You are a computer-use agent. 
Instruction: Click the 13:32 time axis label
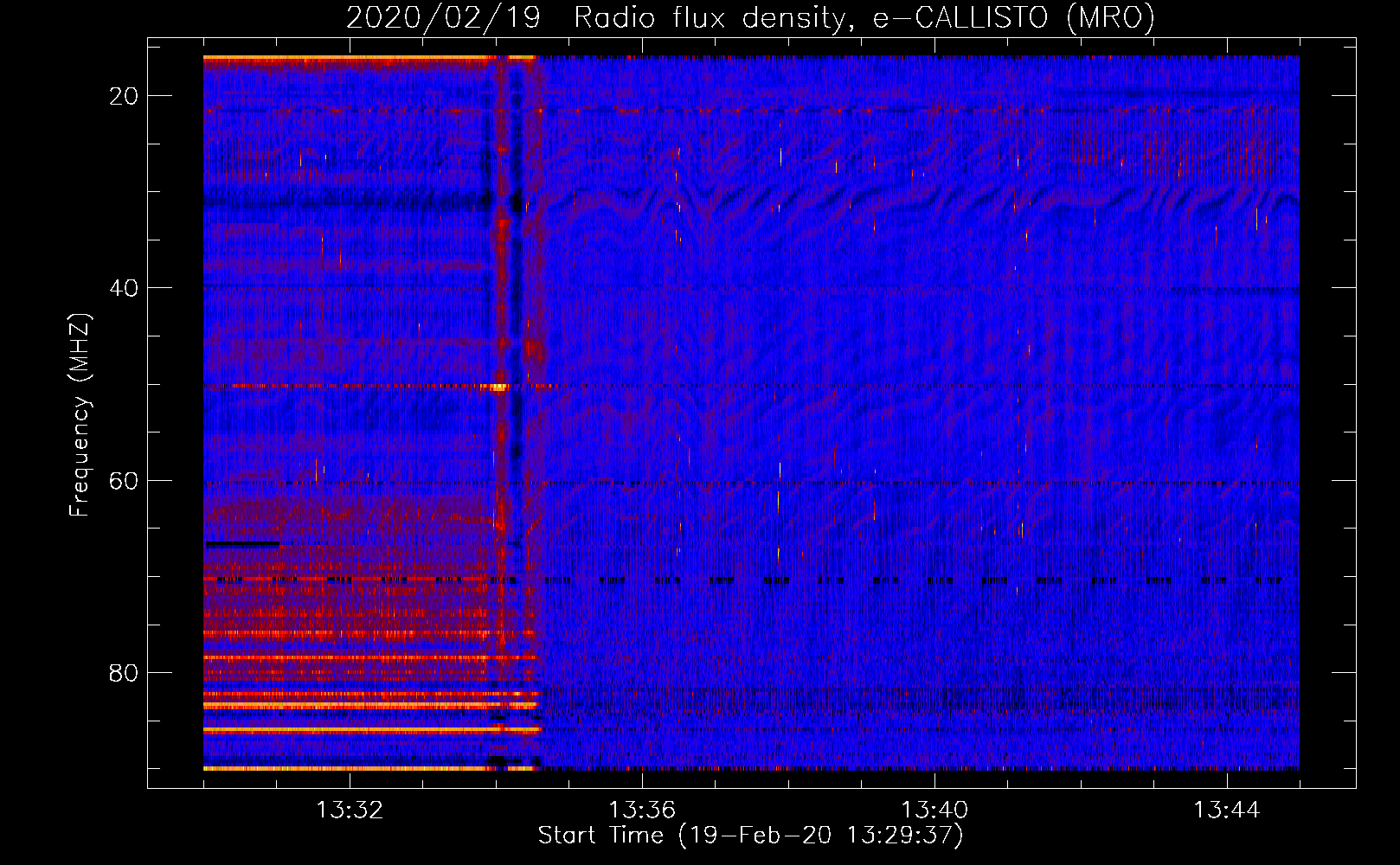[350, 811]
